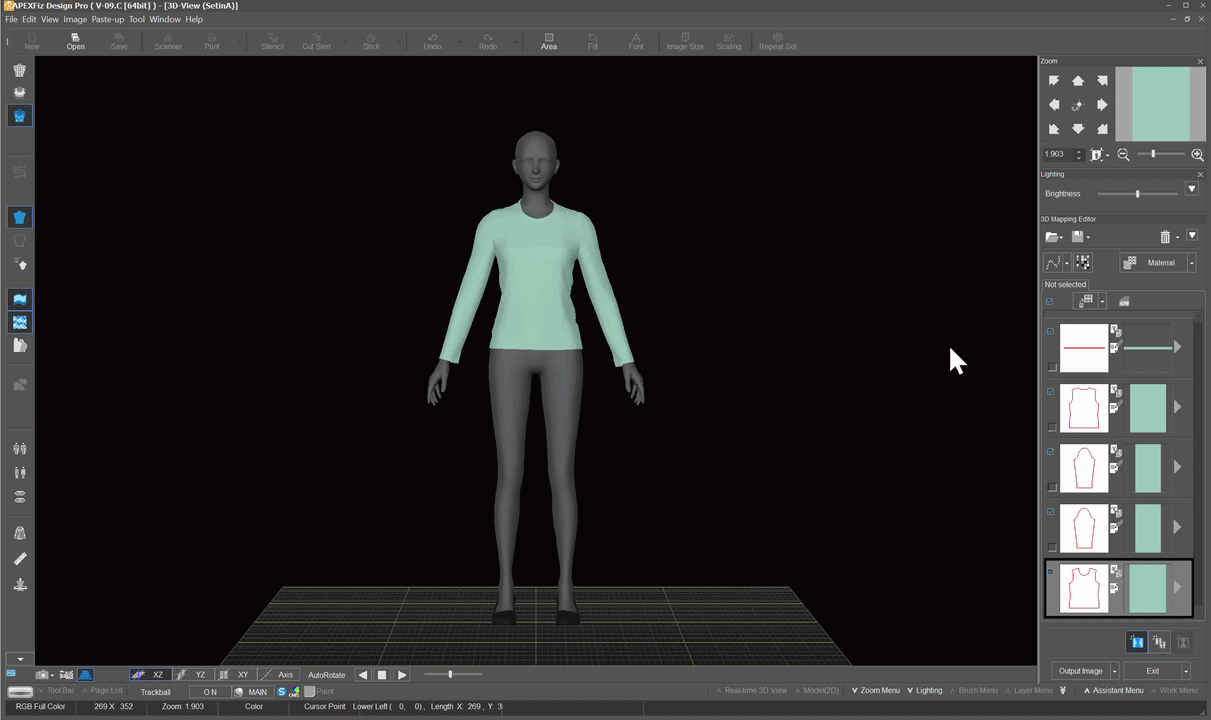Pan the zoom view right with right arrow
This screenshot has width=1211, height=720.
(1102, 105)
